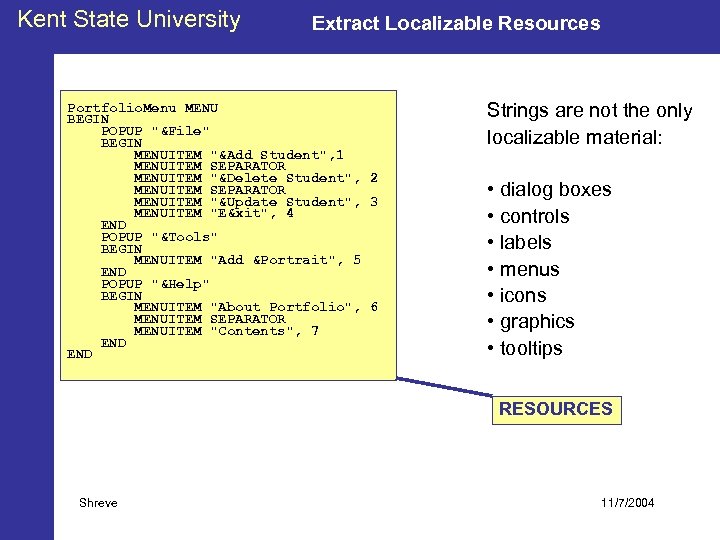The height and width of the screenshot is (540, 720).
Task: Click the tooltips bullet
Action: 525,349
